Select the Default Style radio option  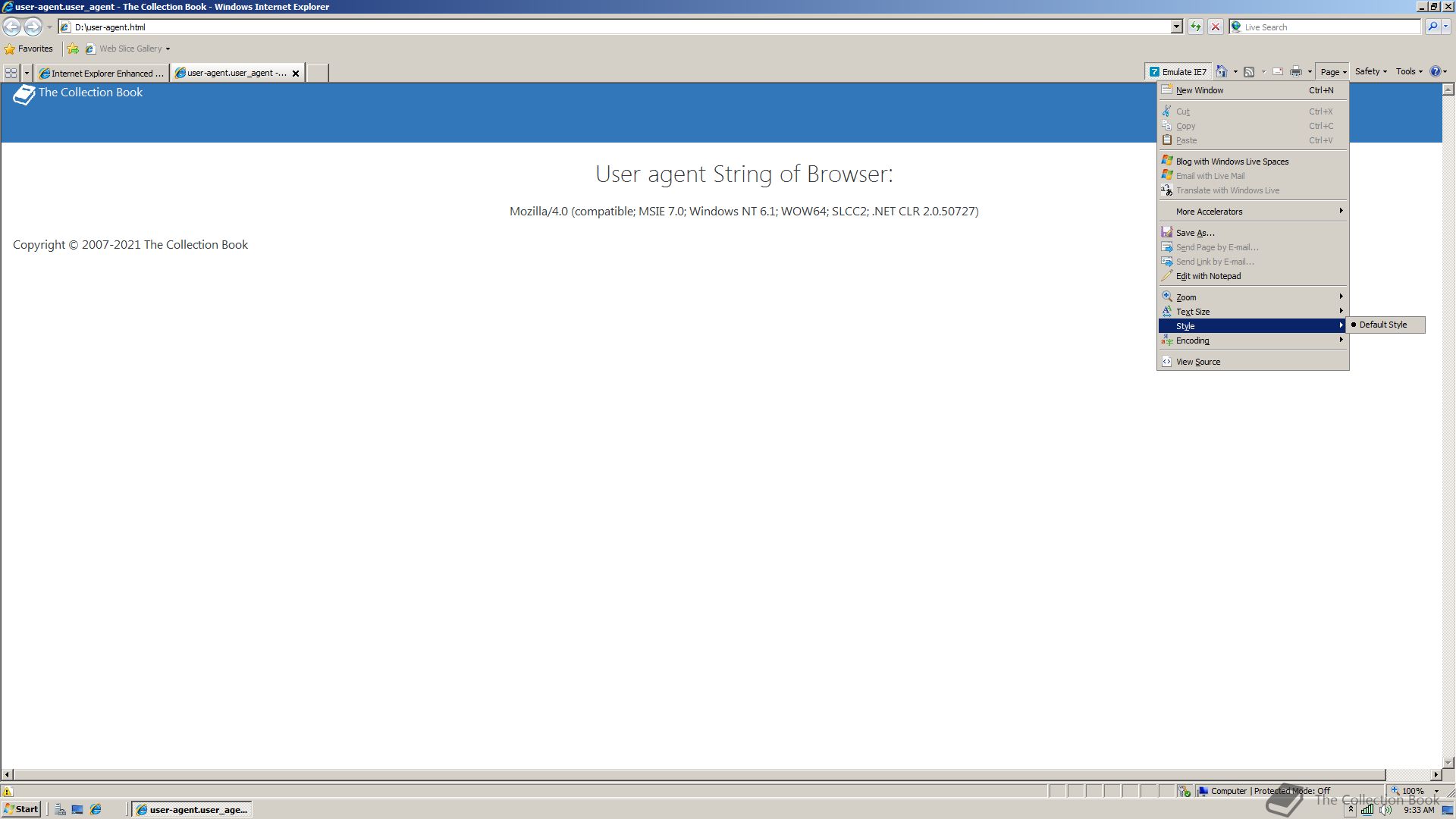click(x=1385, y=325)
